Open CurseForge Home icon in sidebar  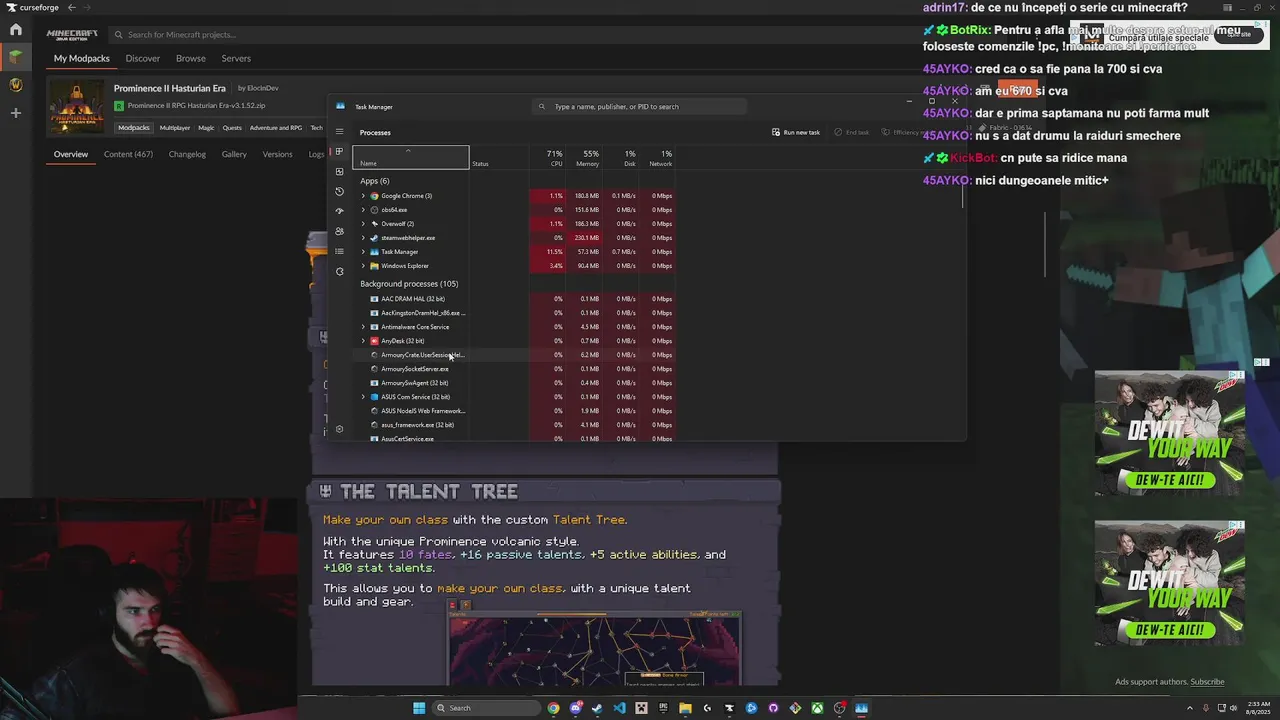(16, 30)
